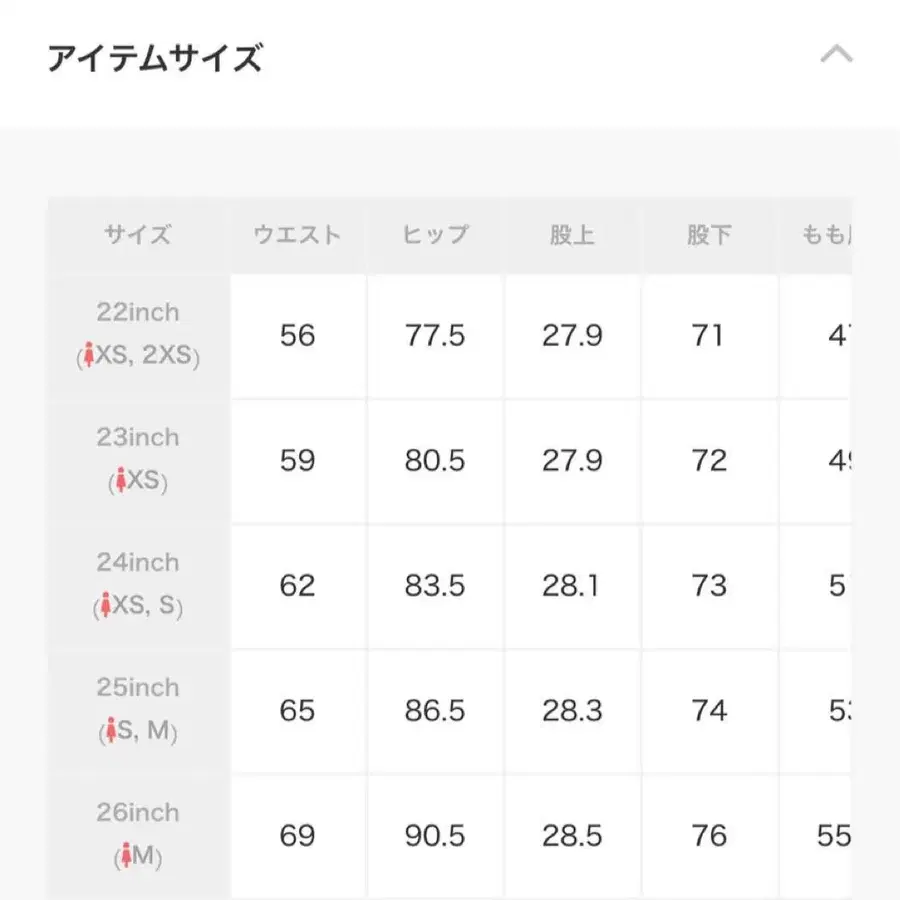
Task: Select the 股下 column header
Action: point(709,236)
